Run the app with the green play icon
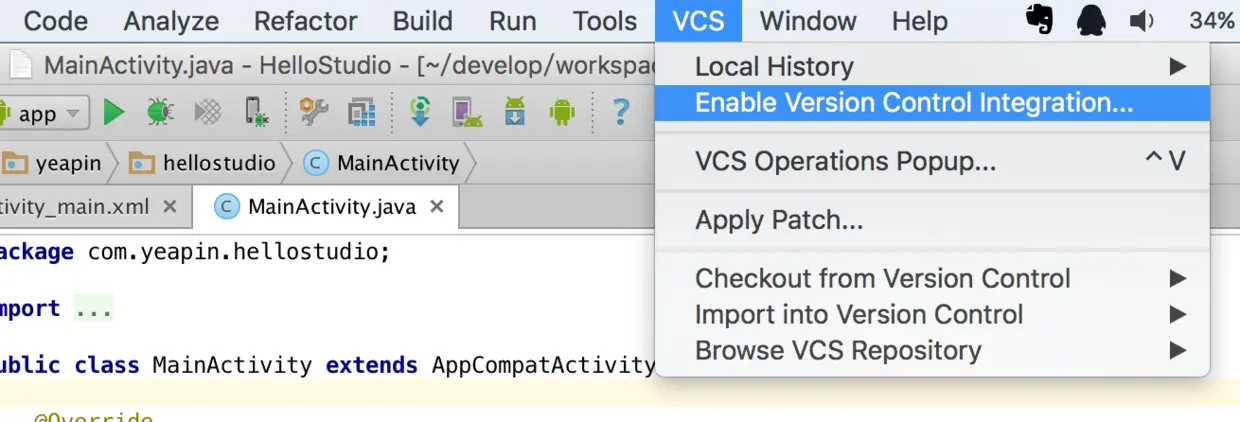Viewport: 1240px width, 422px height. tap(114, 112)
